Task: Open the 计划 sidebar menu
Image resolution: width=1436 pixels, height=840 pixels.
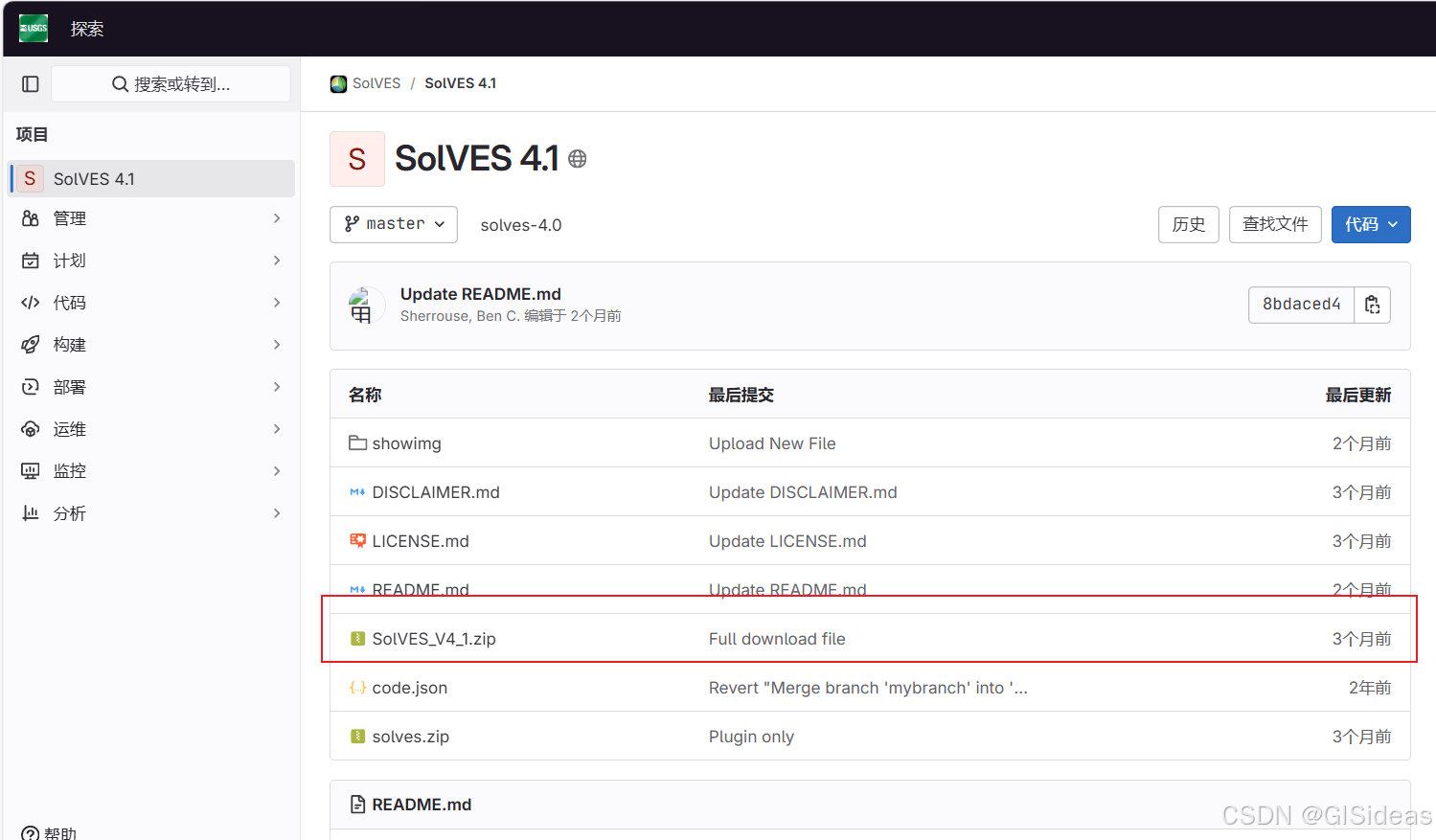Action: pyautogui.click(x=152, y=261)
